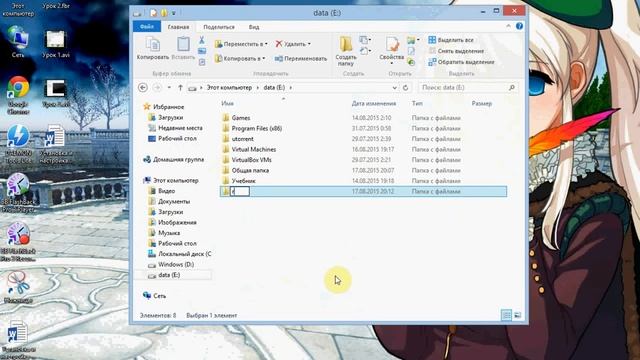Select Этот компьютер in navigation pane
Screen dimensions: 640x360
tap(176, 180)
